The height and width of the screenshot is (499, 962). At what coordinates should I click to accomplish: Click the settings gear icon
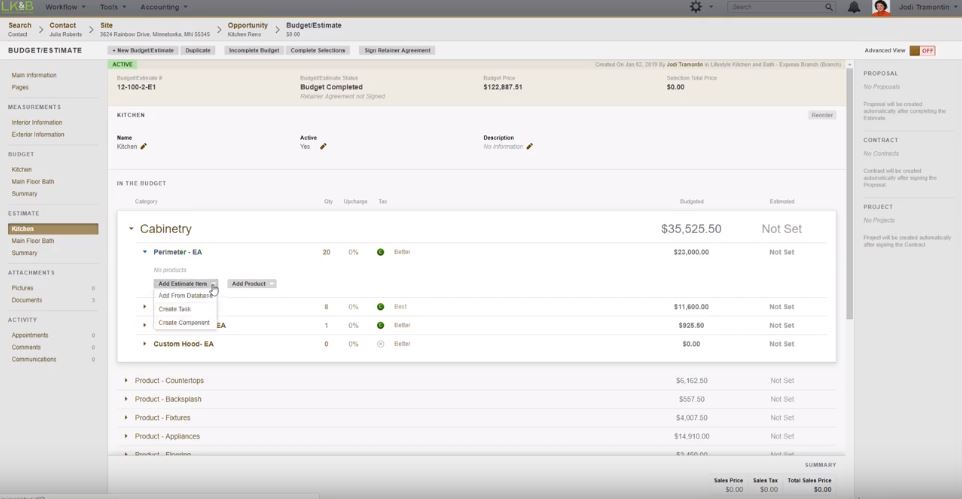pos(696,7)
